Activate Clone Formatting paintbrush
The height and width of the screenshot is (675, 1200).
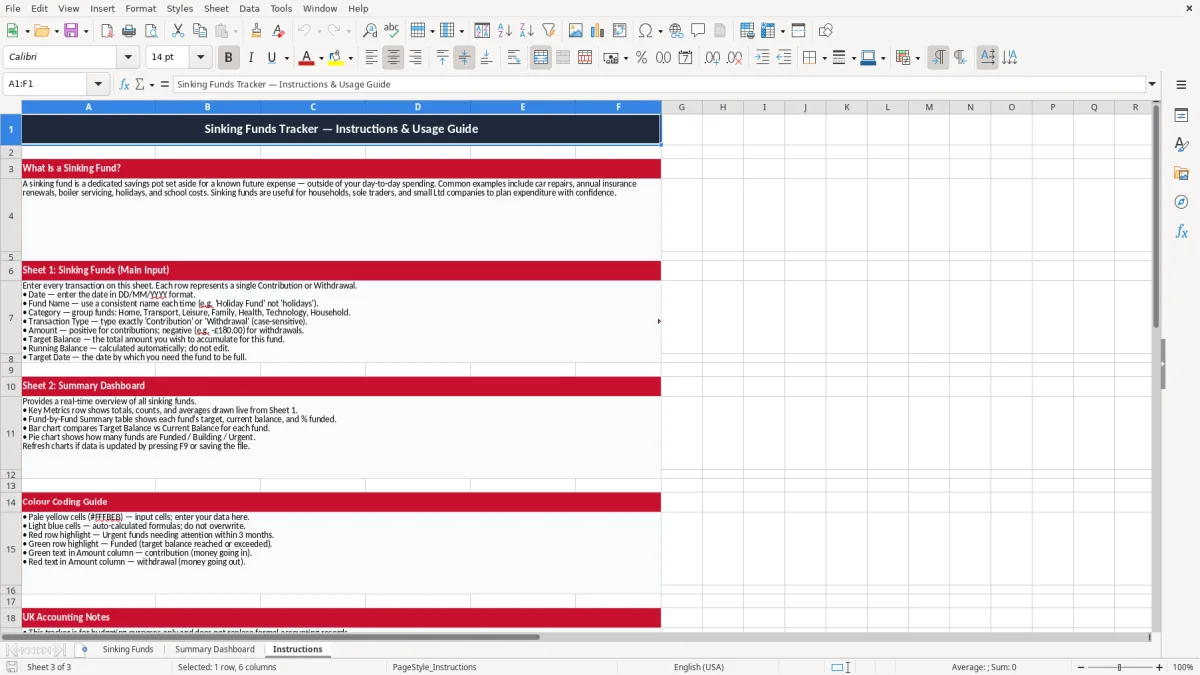(x=256, y=31)
